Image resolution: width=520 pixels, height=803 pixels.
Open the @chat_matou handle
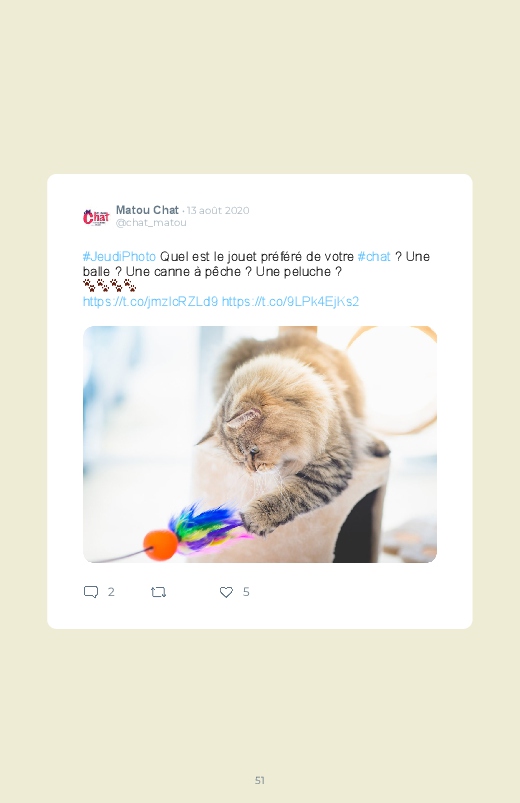pos(151,223)
